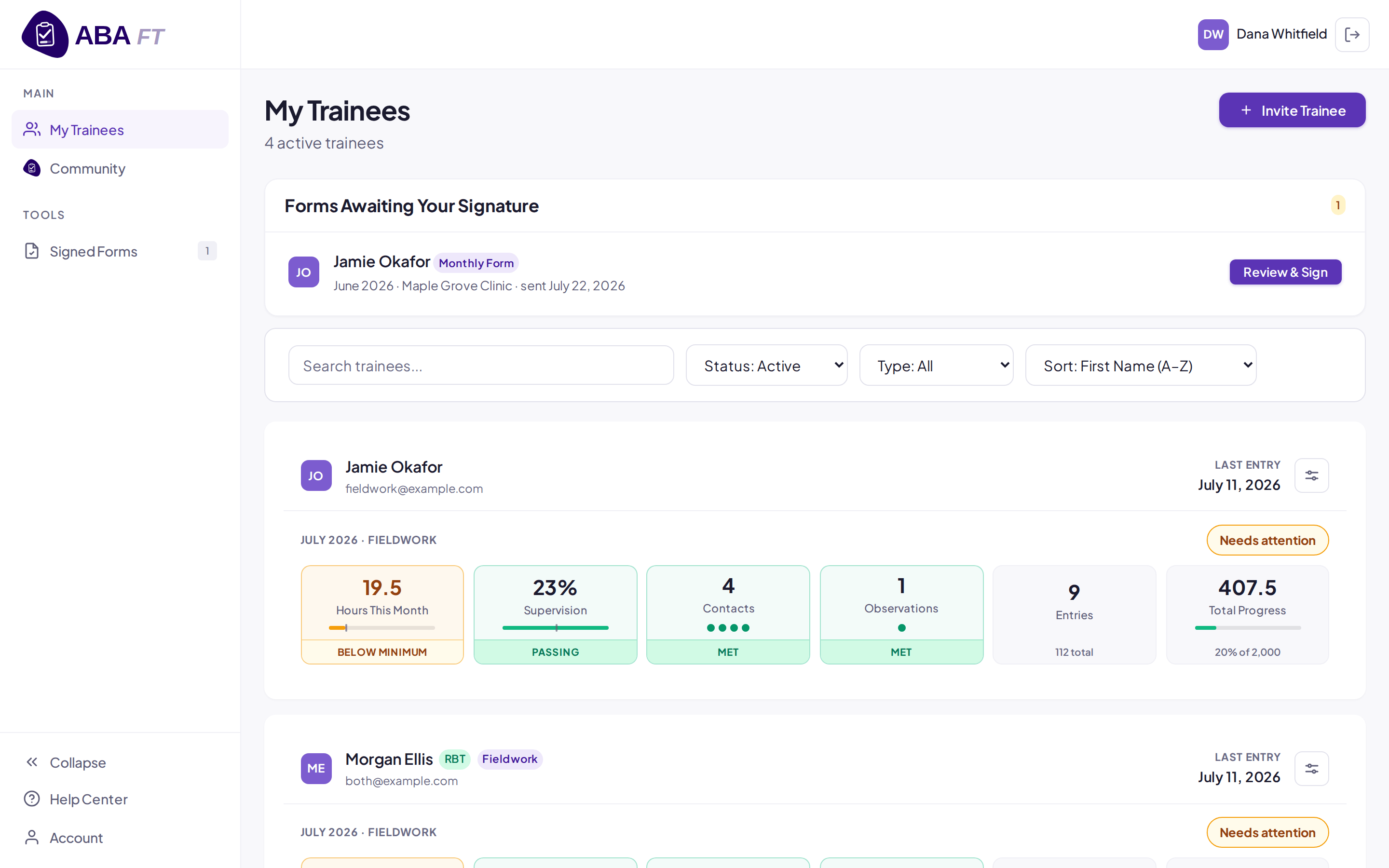
Task: Click the Total Progress bar of Jamie Okafor
Action: pyautogui.click(x=1247, y=628)
